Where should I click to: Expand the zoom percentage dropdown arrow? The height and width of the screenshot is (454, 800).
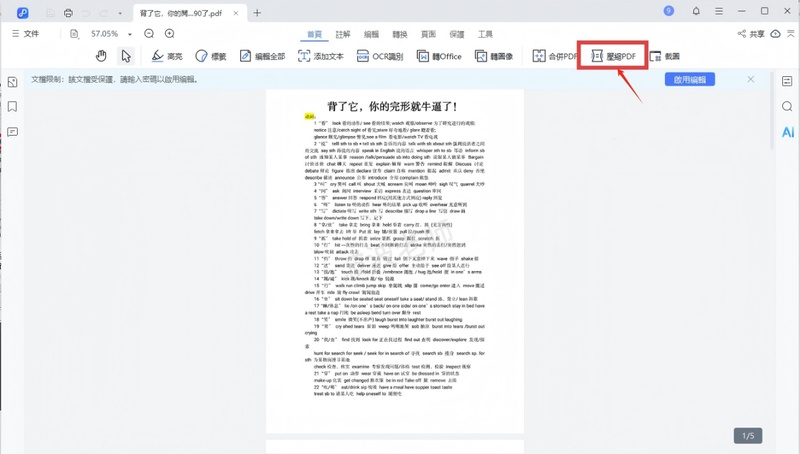pyautogui.click(x=130, y=34)
